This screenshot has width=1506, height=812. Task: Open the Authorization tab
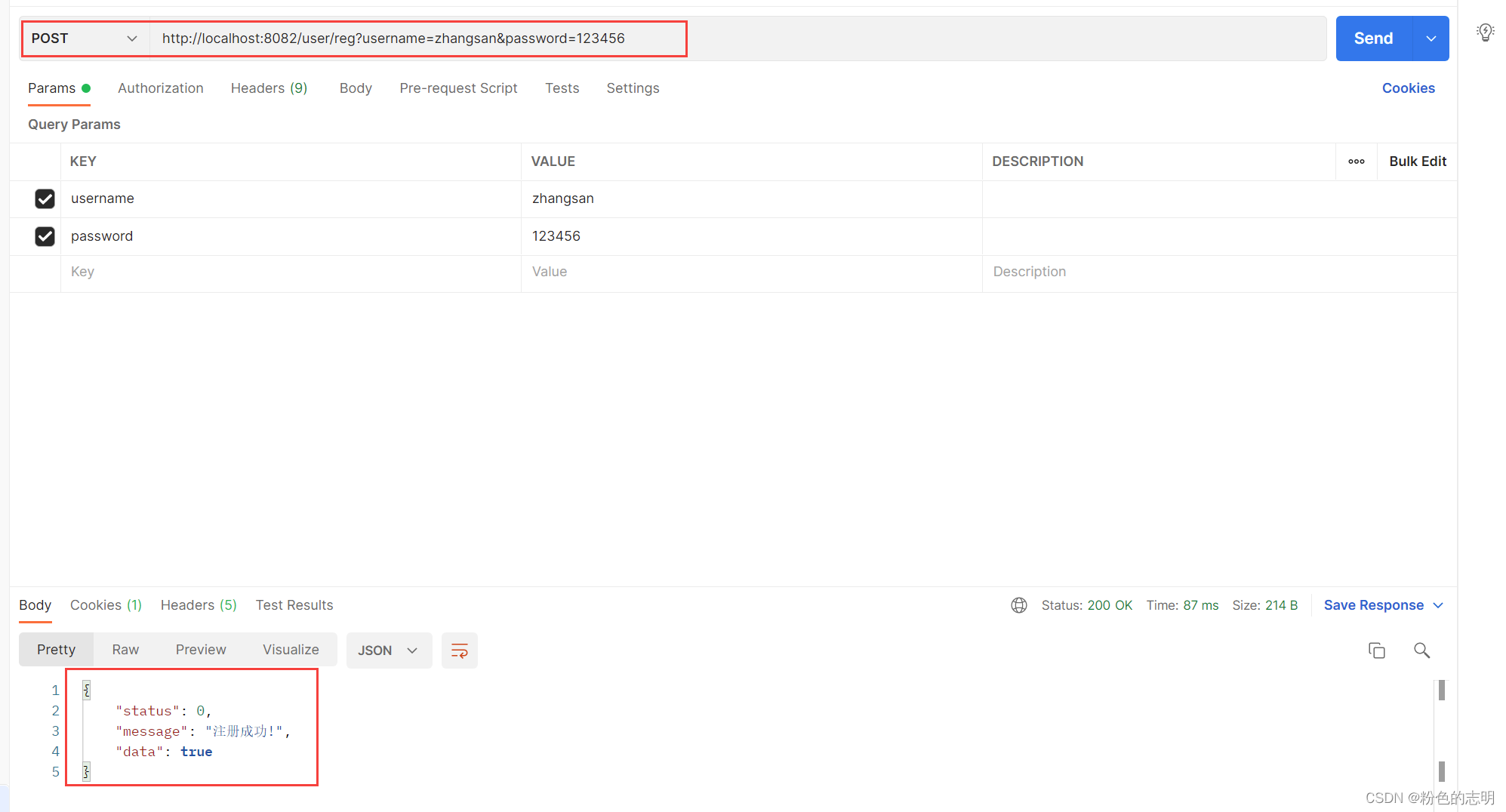[x=161, y=88]
